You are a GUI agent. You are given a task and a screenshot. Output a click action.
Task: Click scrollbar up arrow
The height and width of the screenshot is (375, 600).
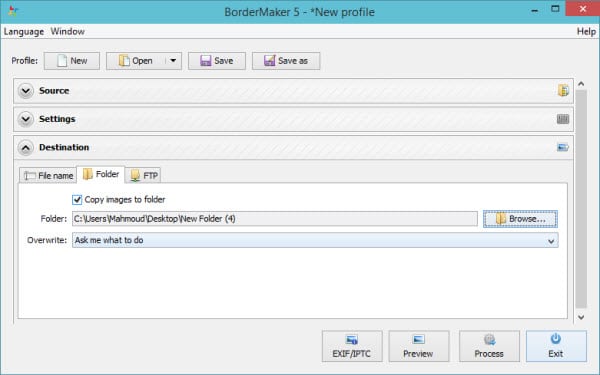581,83
